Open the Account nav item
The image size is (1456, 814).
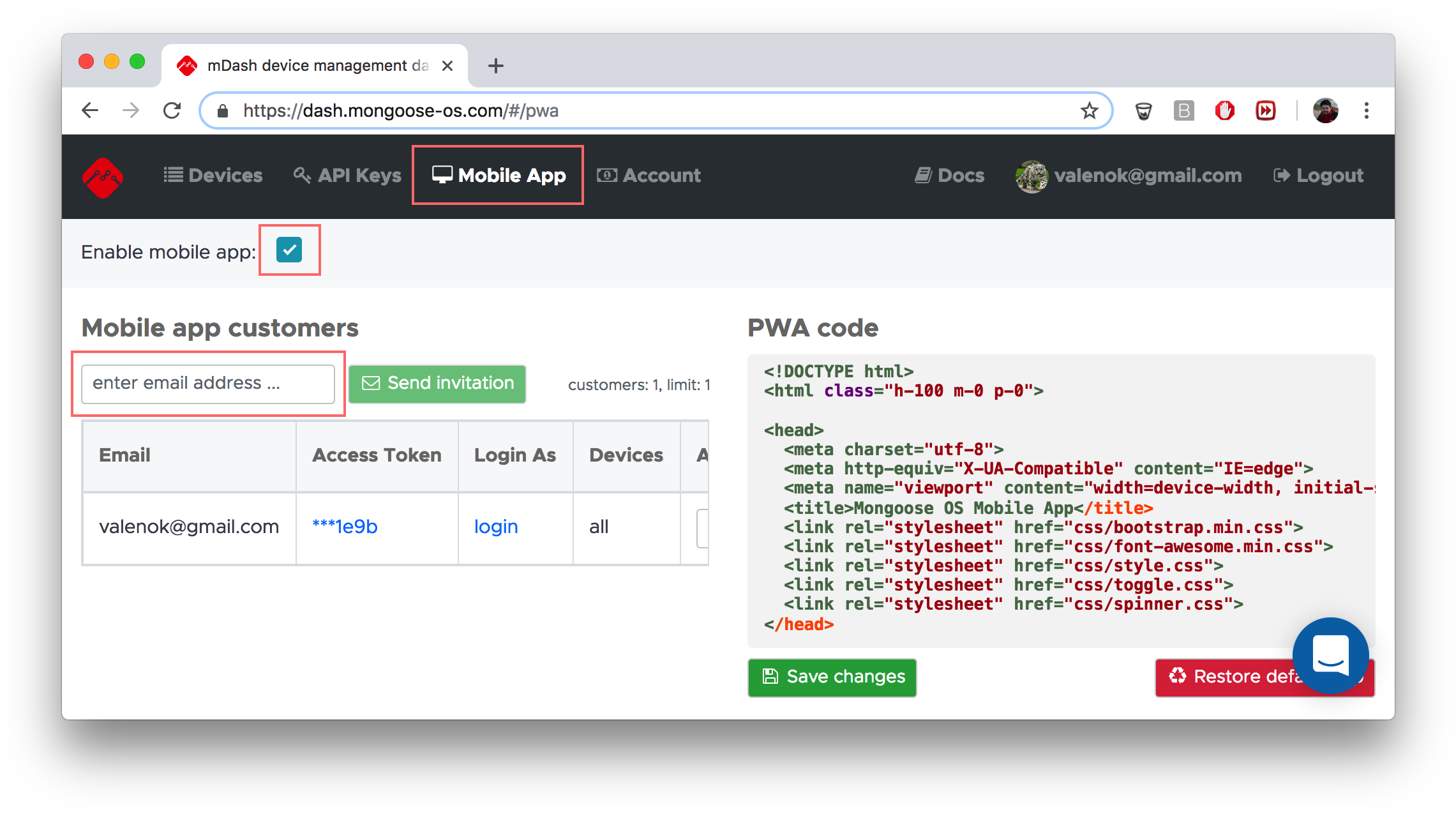pos(649,176)
